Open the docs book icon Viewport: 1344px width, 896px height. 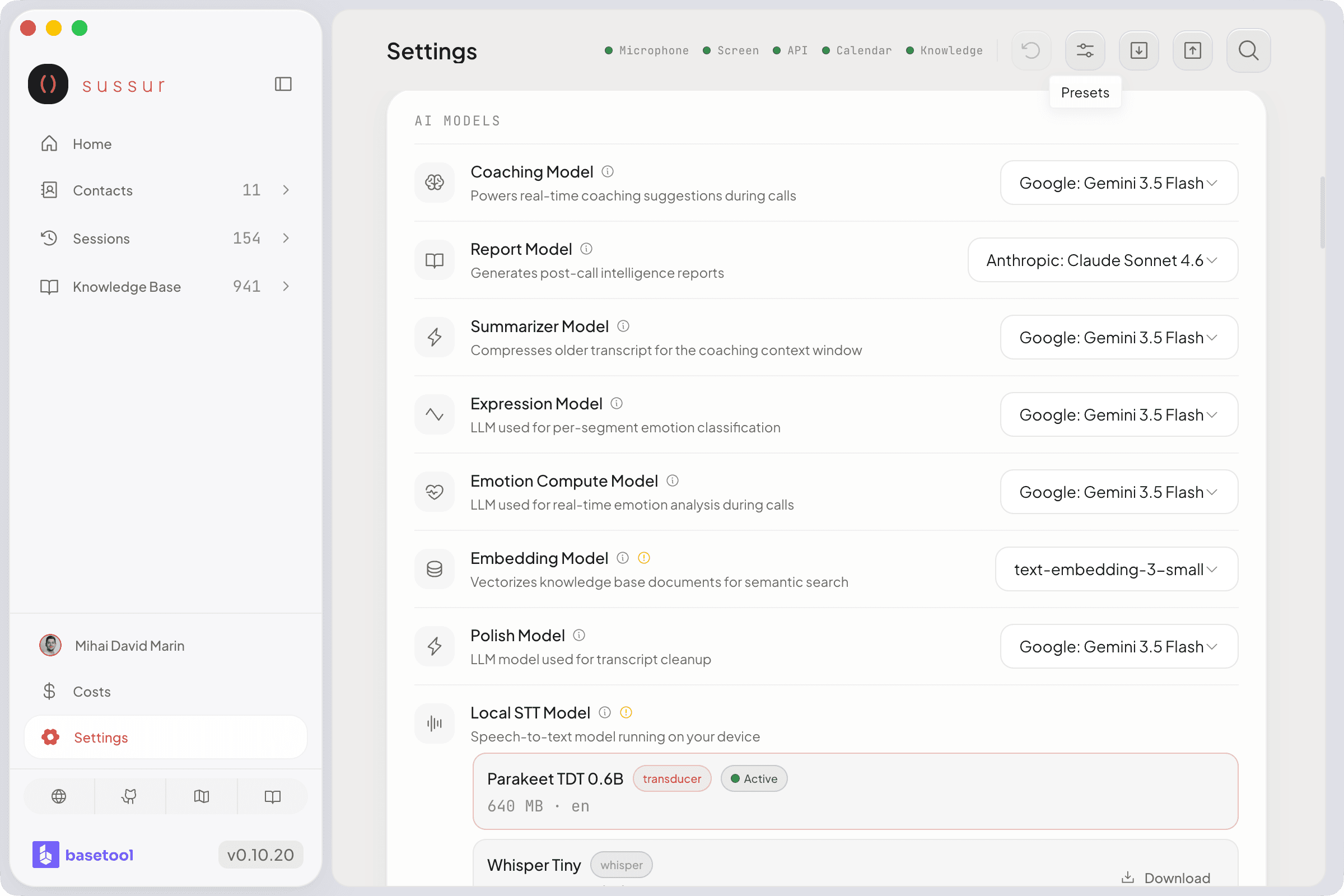point(273,796)
